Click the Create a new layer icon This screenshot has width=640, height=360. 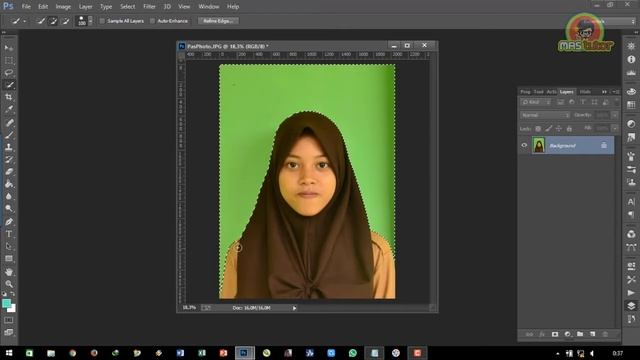coord(593,334)
